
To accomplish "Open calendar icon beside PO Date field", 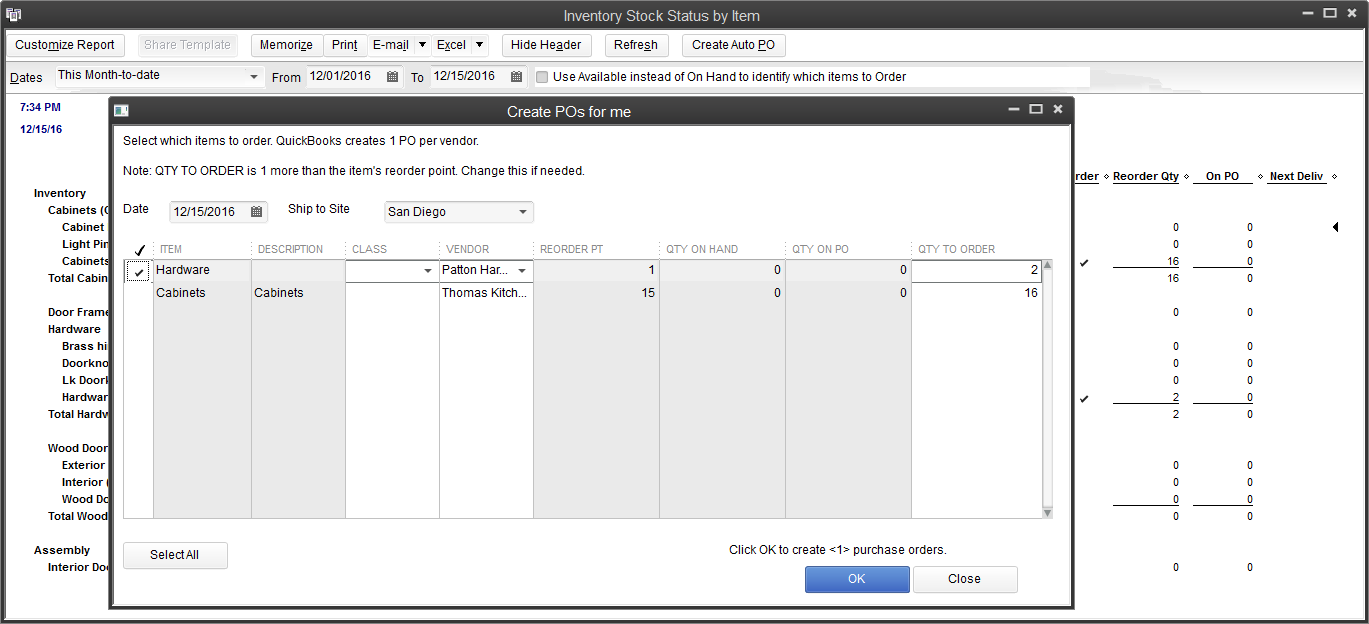I will (257, 212).
